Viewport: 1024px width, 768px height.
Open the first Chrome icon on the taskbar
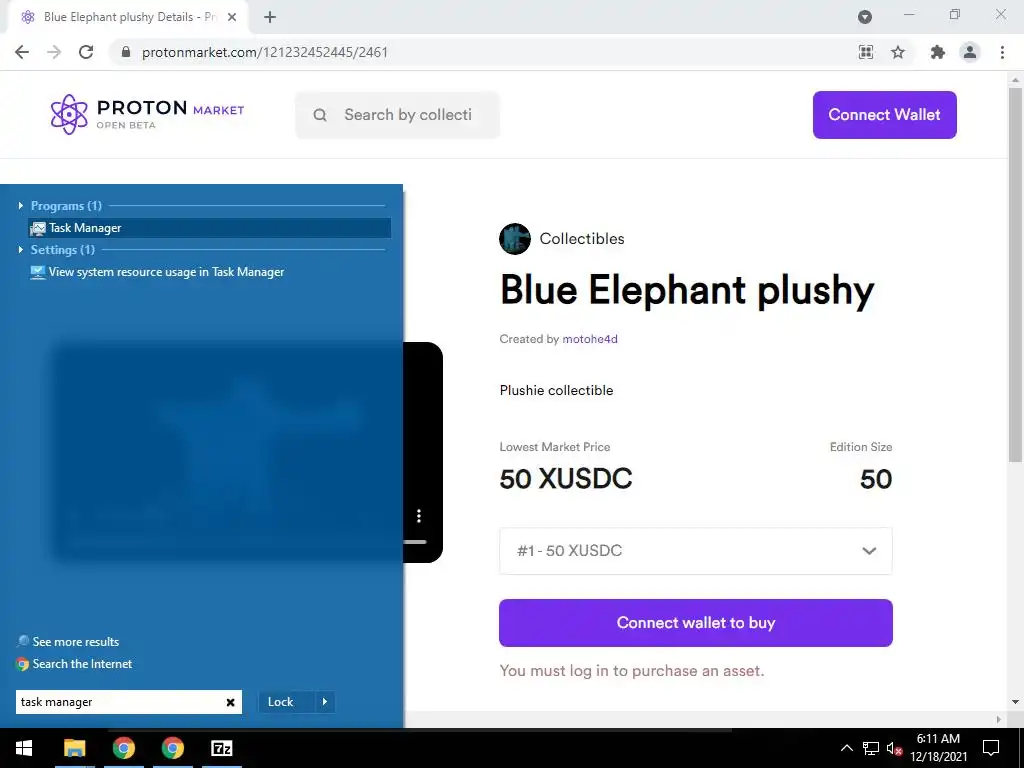click(x=123, y=748)
